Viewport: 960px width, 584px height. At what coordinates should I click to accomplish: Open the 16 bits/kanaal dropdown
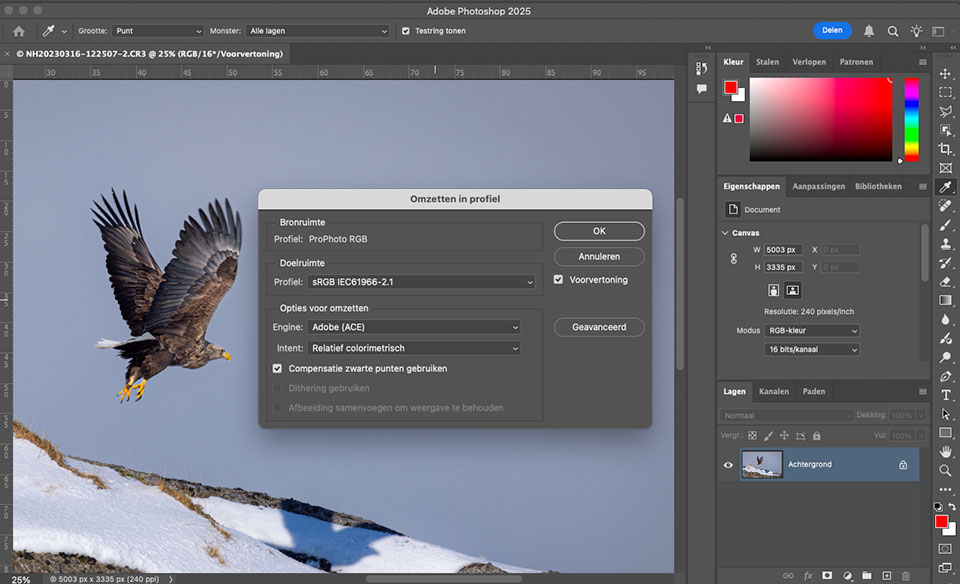(x=812, y=350)
